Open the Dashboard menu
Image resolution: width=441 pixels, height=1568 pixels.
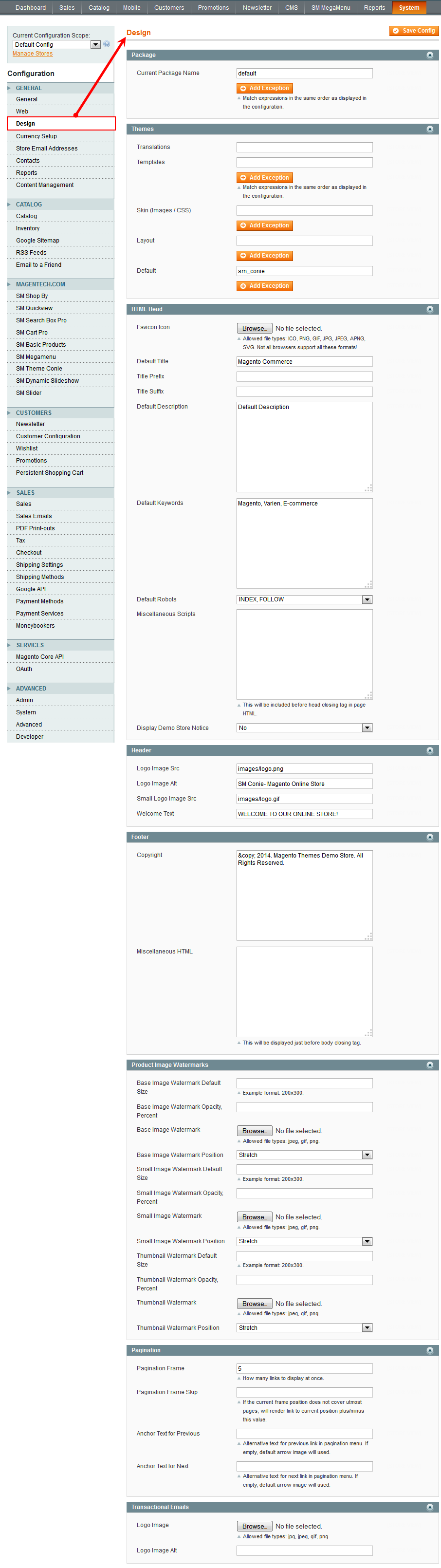click(30, 7)
